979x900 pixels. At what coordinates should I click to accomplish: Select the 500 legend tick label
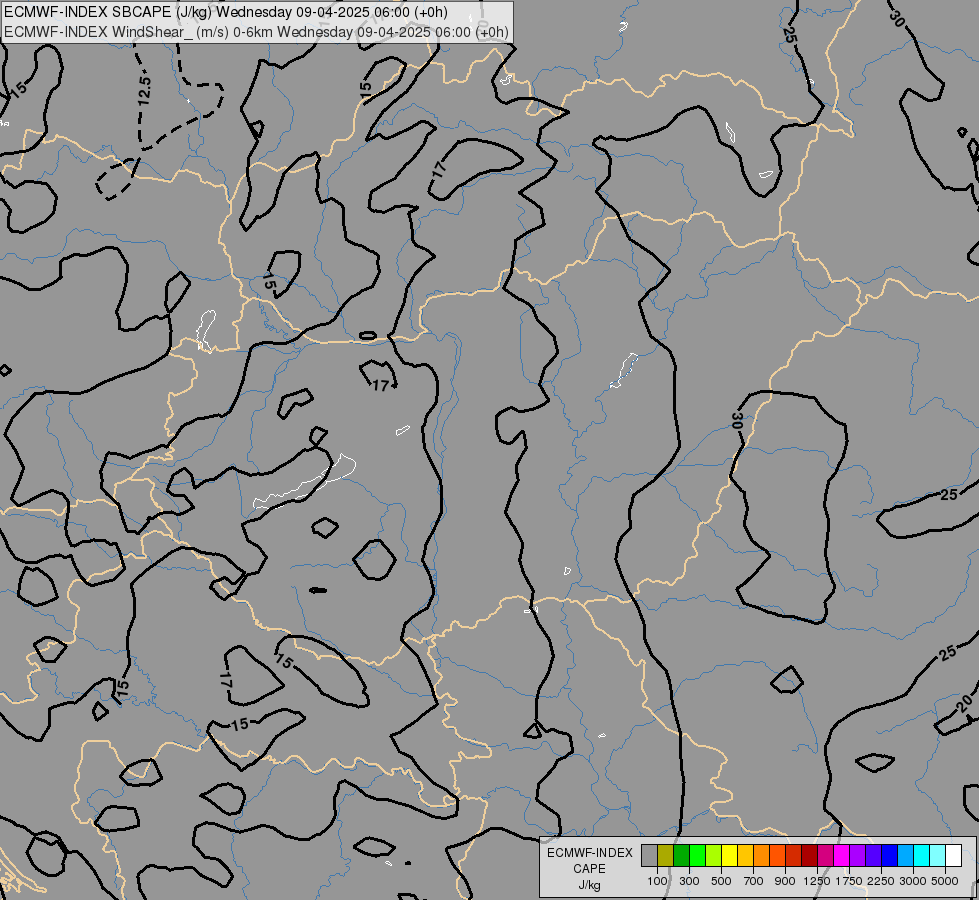tap(721, 881)
